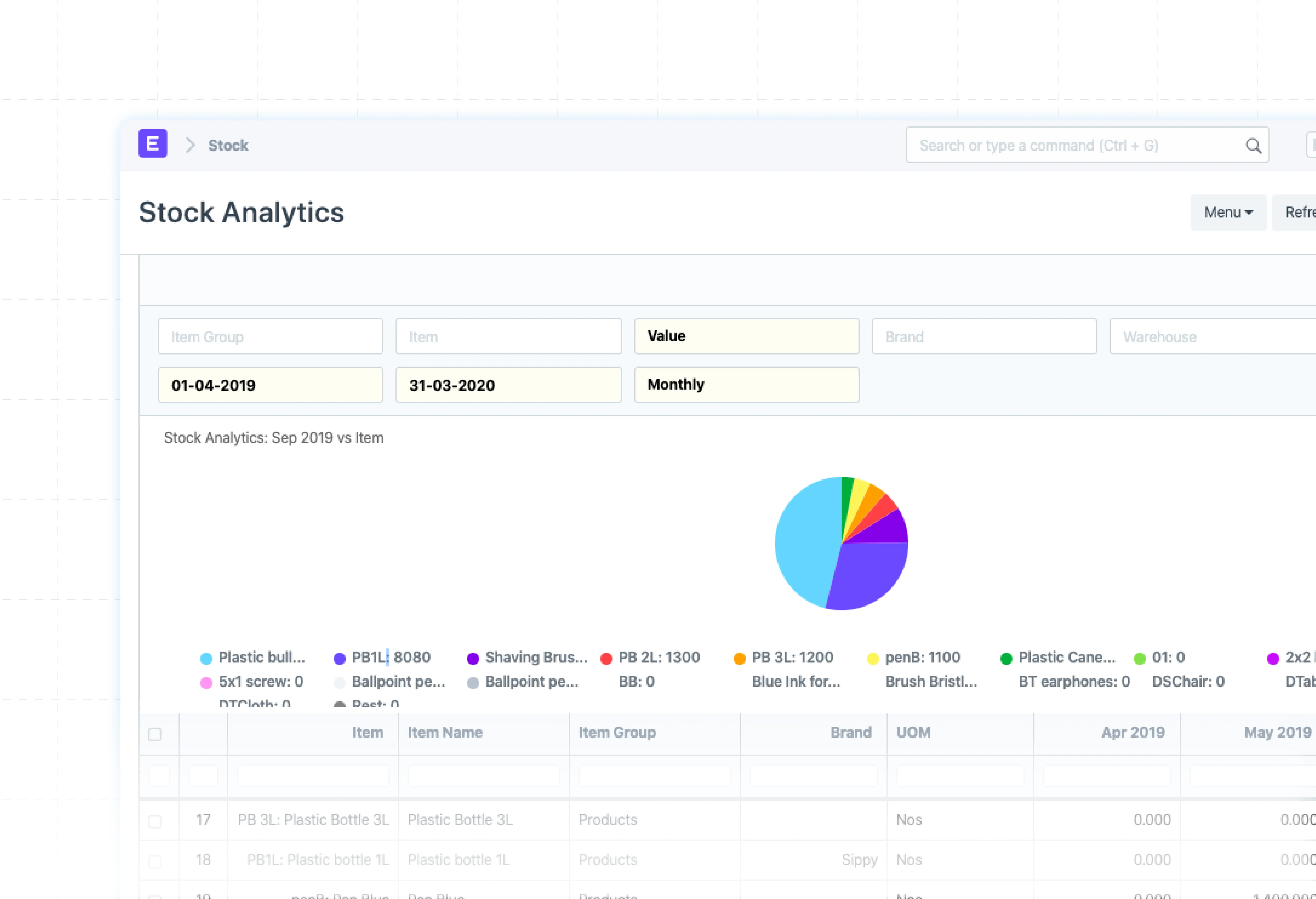Toggle the select-all checkbox in table header

tap(155, 734)
